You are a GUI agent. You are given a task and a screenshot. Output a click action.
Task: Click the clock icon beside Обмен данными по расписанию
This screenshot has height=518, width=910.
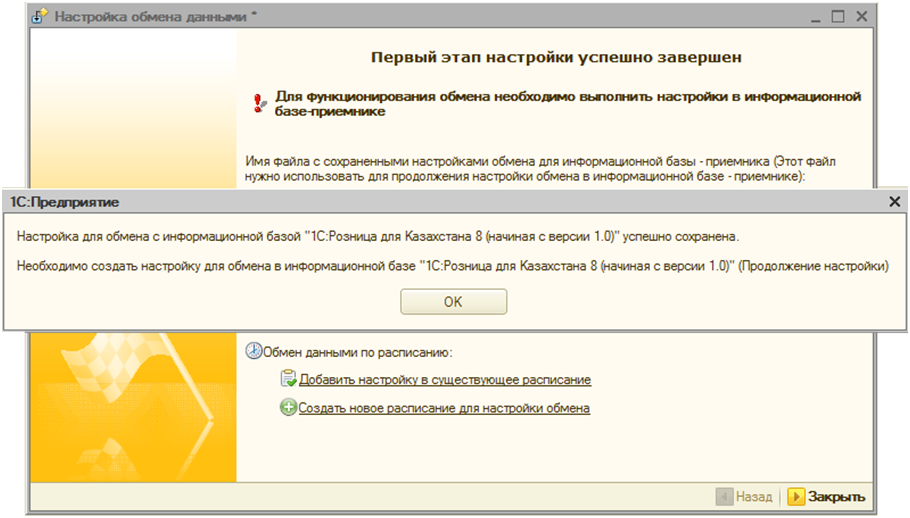(x=254, y=352)
